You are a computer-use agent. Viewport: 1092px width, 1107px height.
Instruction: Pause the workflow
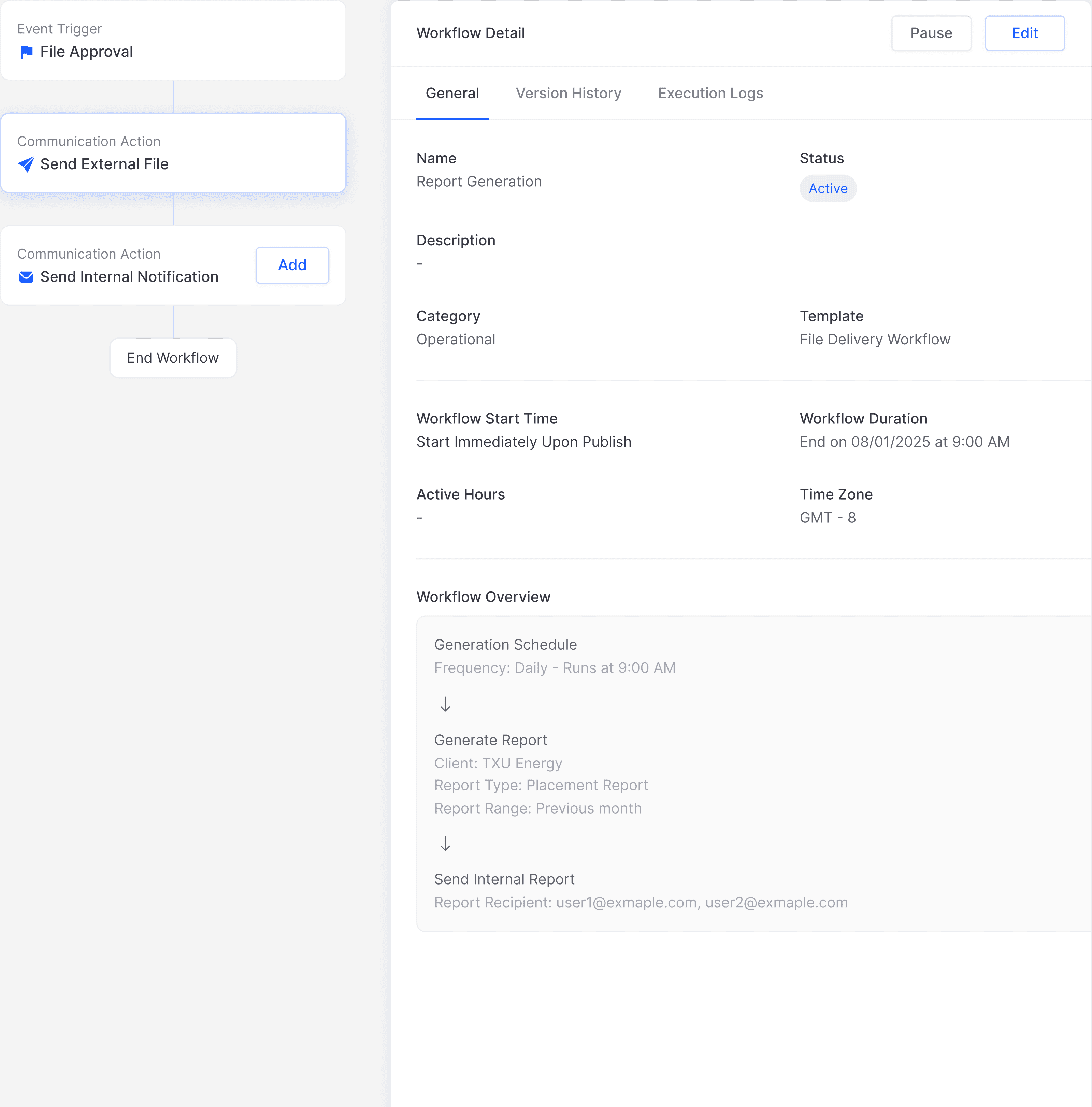[x=931, y=33]
